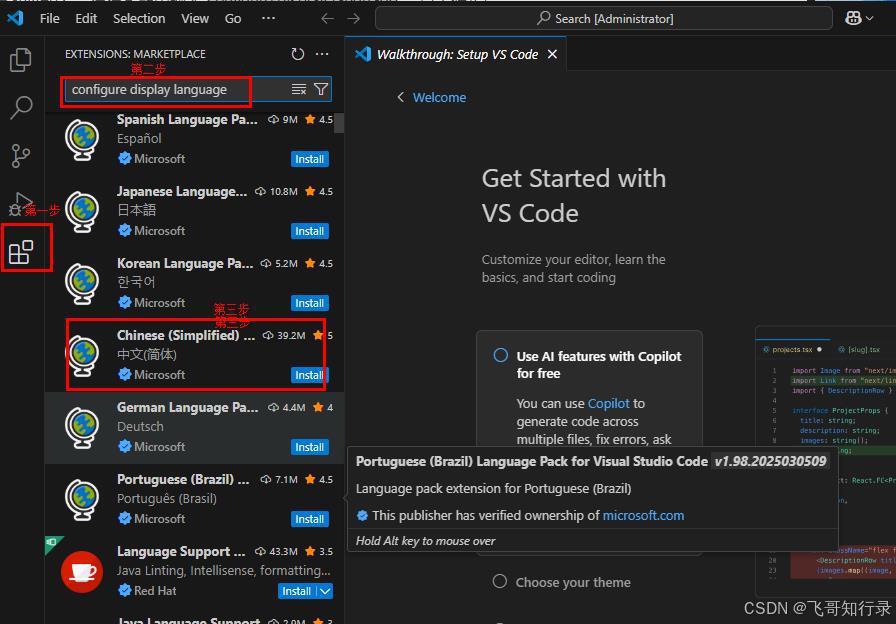Image resolution: width=896 pixels, height=624 pixels.
Task: Select the Language Support for Java title
Action: 181,551
